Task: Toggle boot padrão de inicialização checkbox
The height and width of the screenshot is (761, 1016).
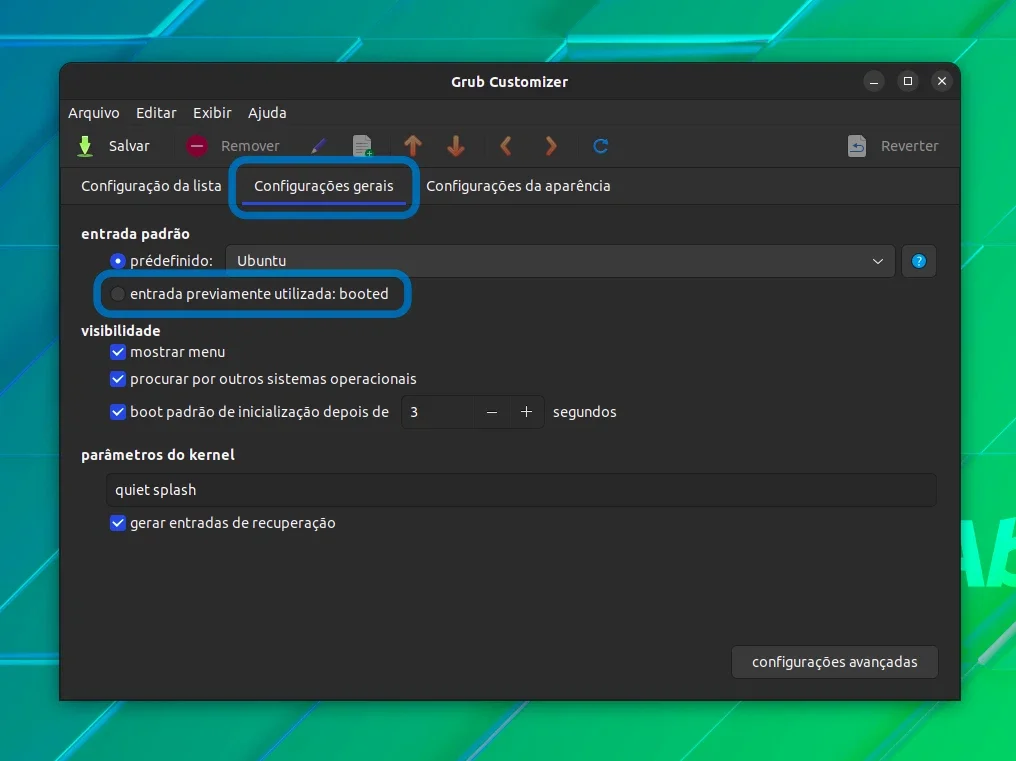Action: [x=117, y=412]
